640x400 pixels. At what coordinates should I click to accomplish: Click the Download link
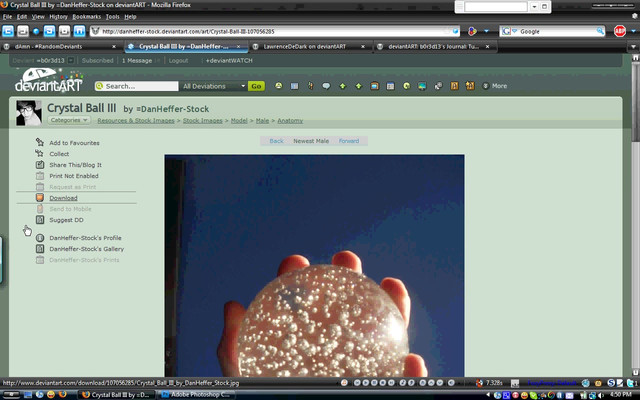(x=63, y=198)
